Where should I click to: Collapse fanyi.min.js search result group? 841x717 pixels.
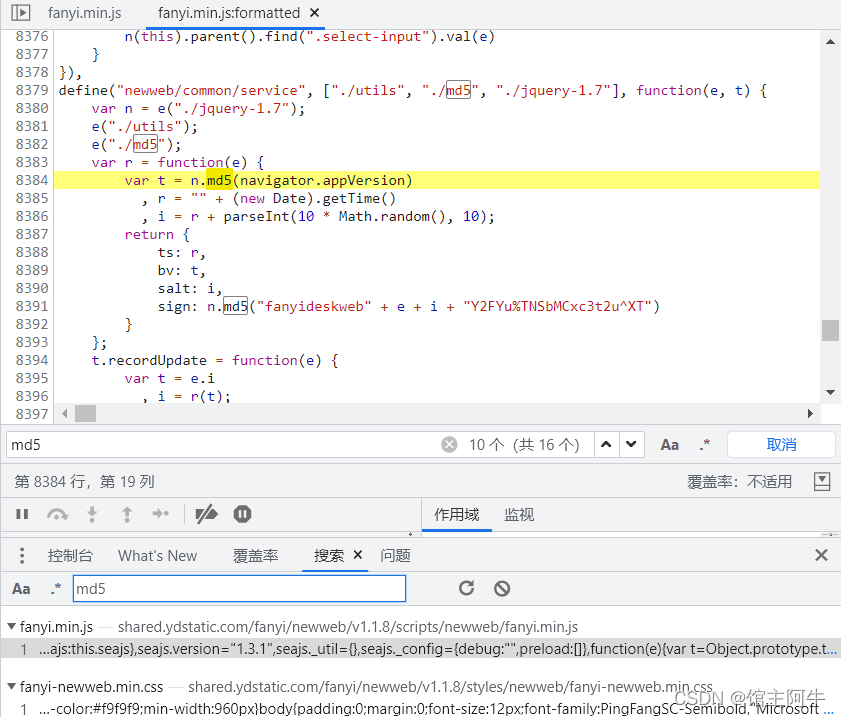point(11,626)
